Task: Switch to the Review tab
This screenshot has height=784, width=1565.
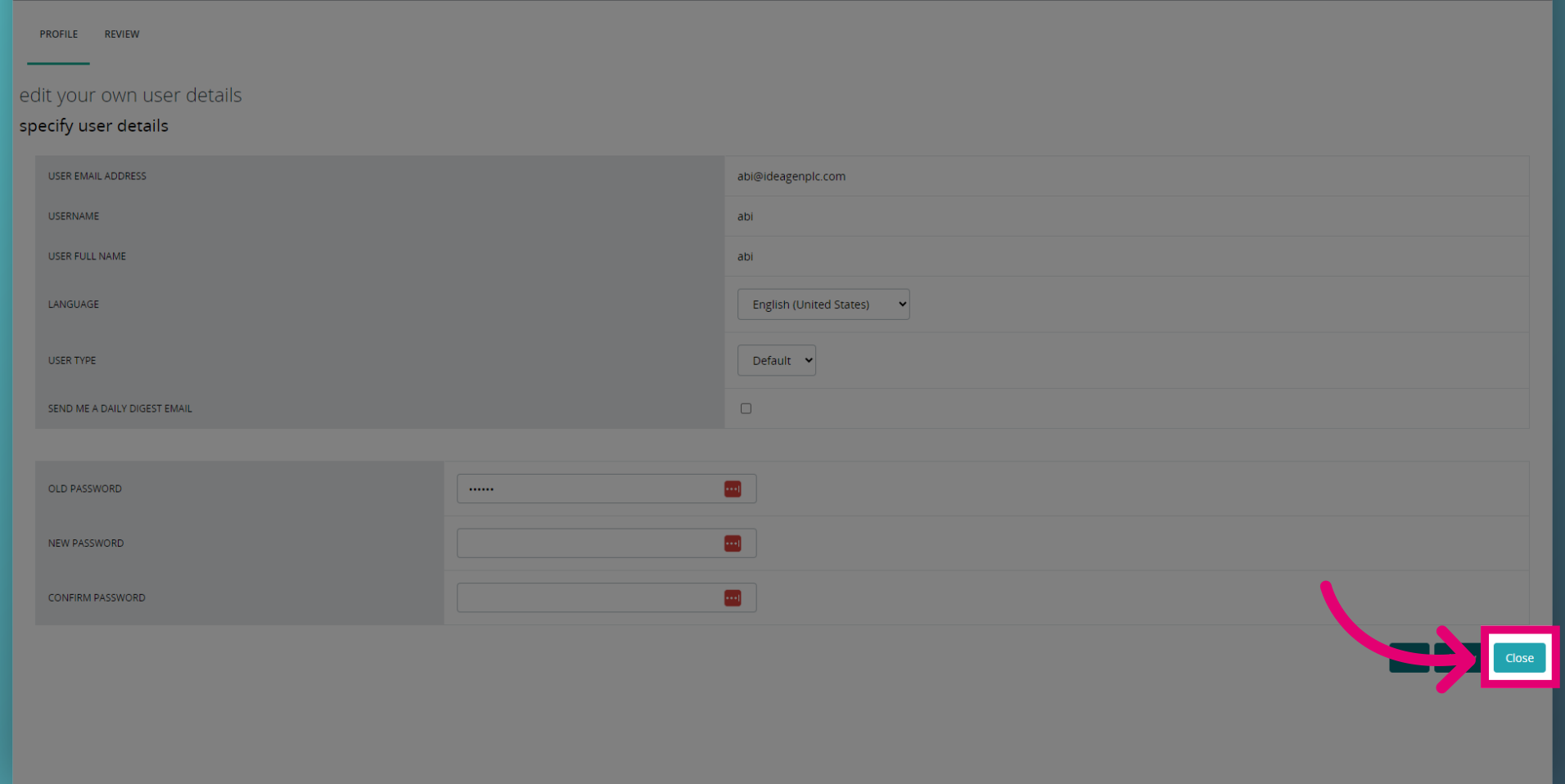Action: (x=122, y=34)
